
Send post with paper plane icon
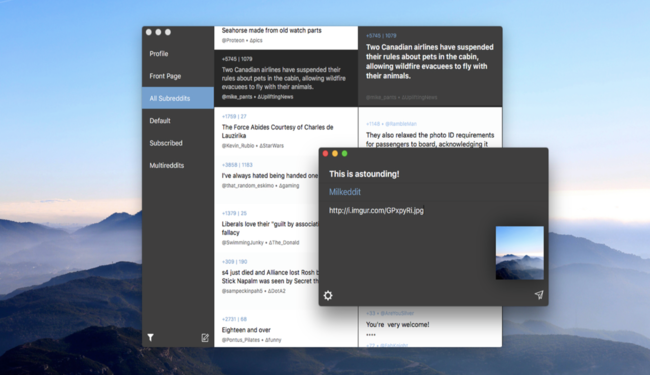(x=539, y=295)
